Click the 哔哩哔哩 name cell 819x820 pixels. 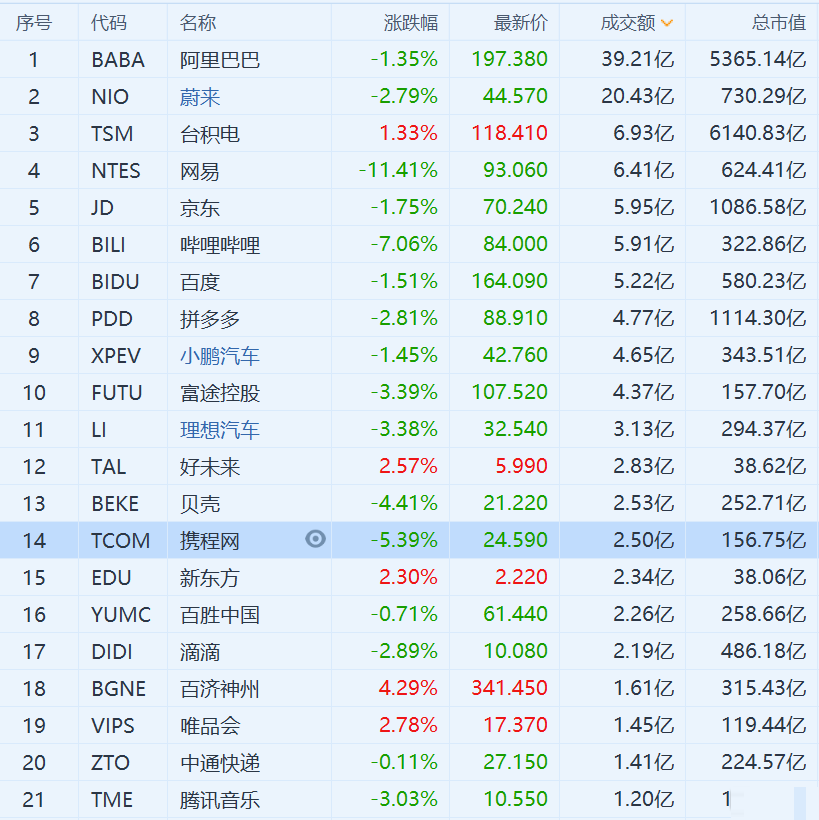[220, 245]
